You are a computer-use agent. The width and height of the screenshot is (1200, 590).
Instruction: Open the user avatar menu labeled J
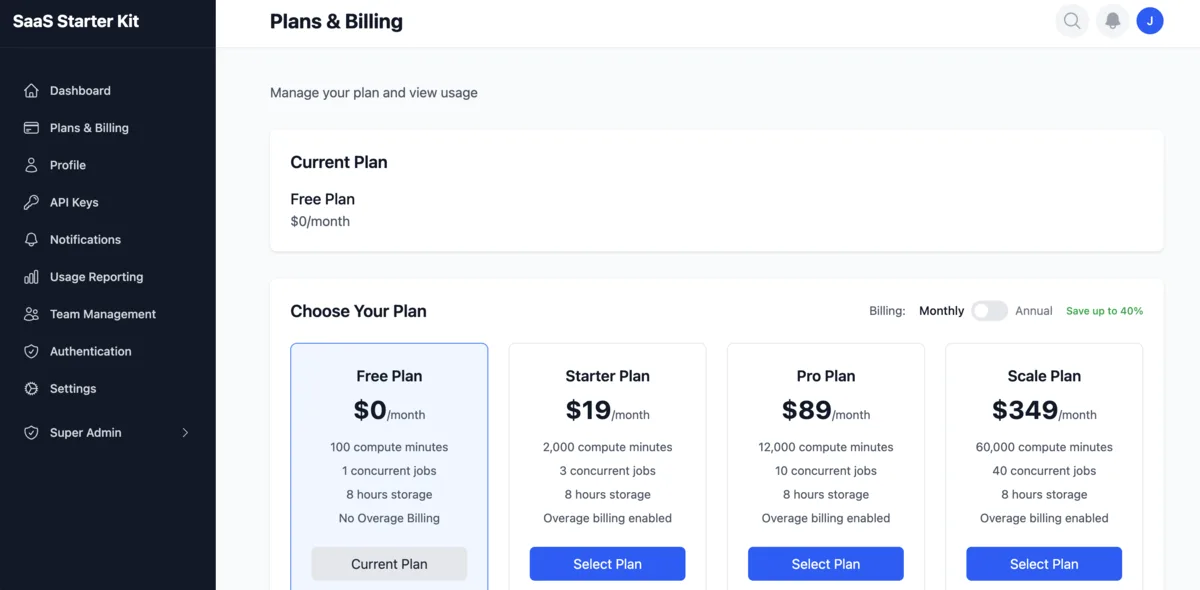[x=1150, y=20]
